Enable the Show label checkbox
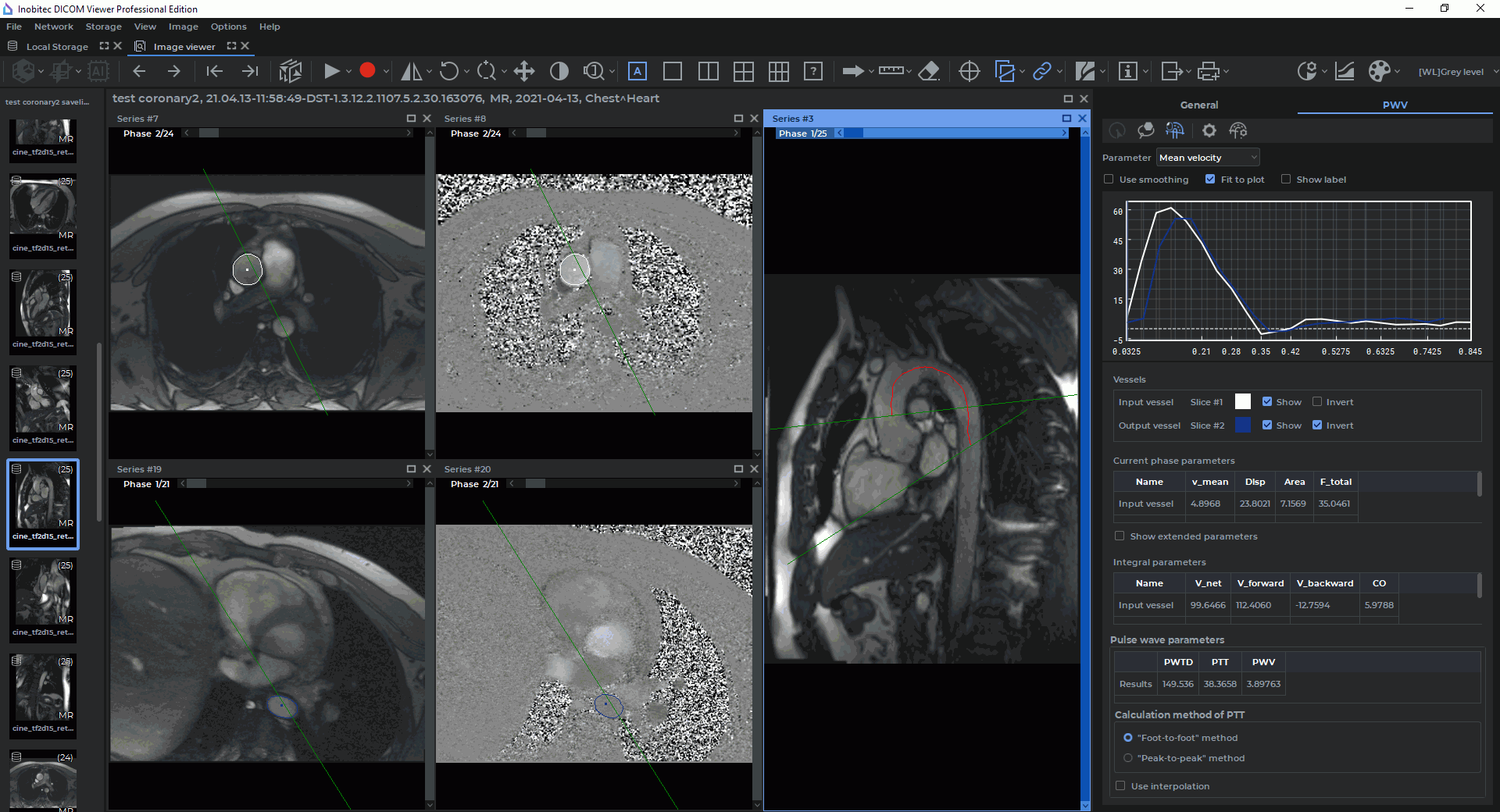1500x812 pixels. point(1286,179)
